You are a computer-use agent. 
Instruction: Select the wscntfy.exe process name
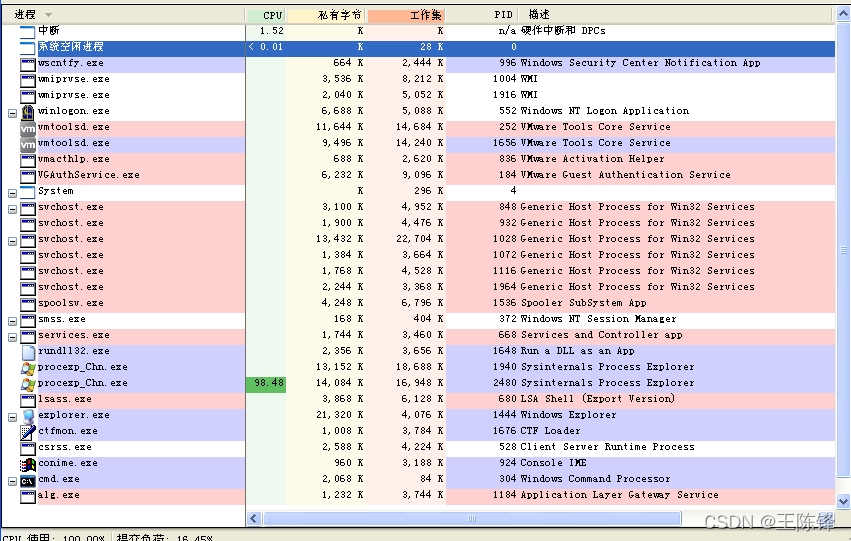tap(71, 63)
